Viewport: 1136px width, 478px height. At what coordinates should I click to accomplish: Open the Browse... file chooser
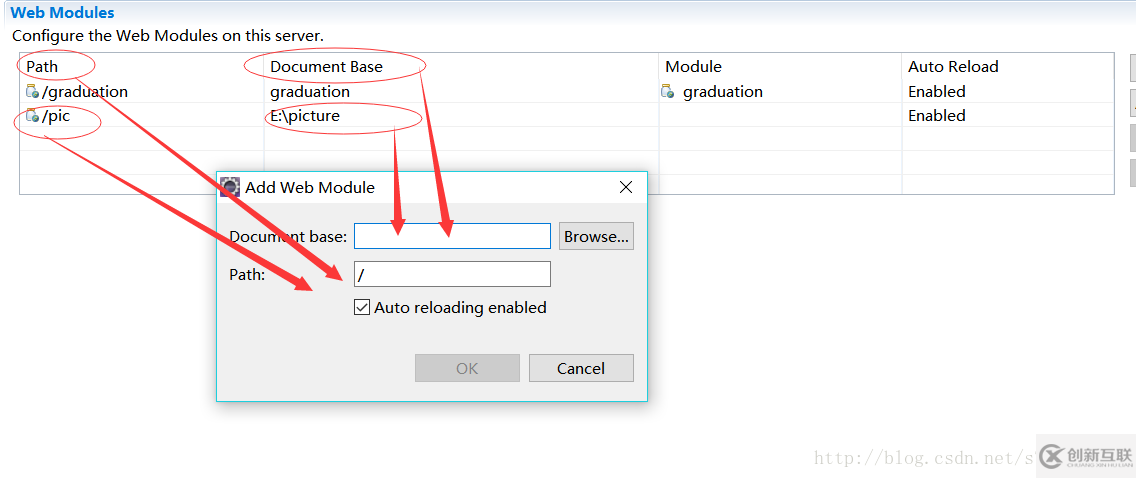pos(596,237)
